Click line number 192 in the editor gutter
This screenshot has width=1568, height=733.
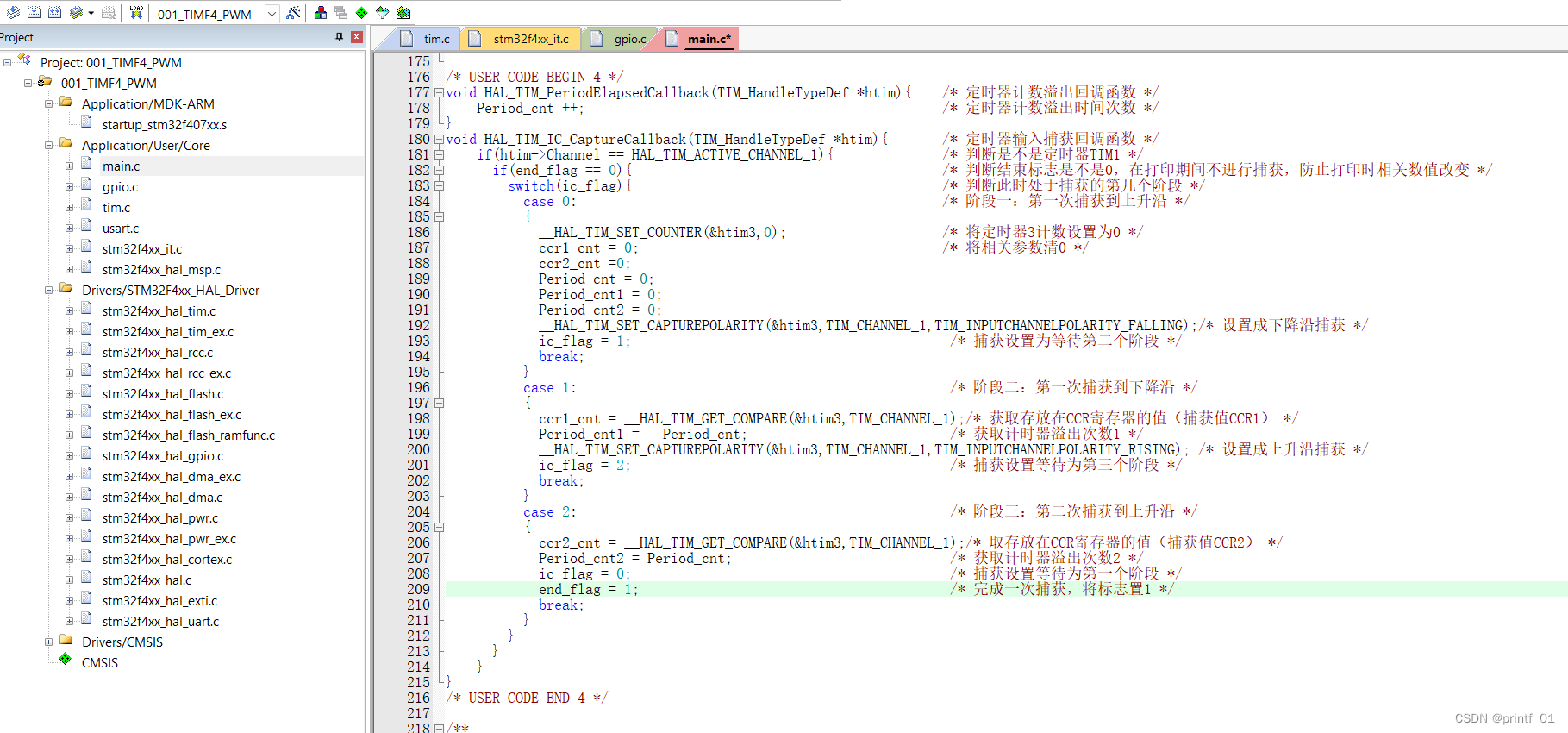[418, 326]
